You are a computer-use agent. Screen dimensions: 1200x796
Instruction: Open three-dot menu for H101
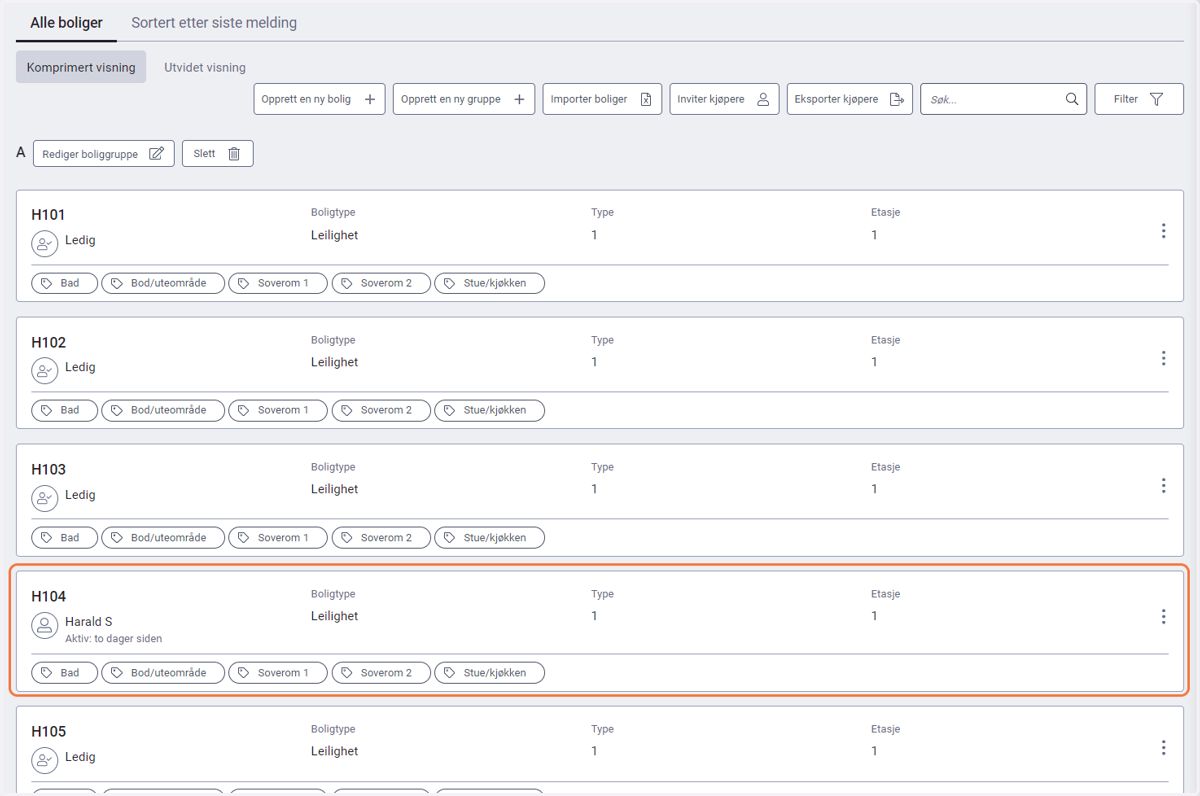point(1163,231)
